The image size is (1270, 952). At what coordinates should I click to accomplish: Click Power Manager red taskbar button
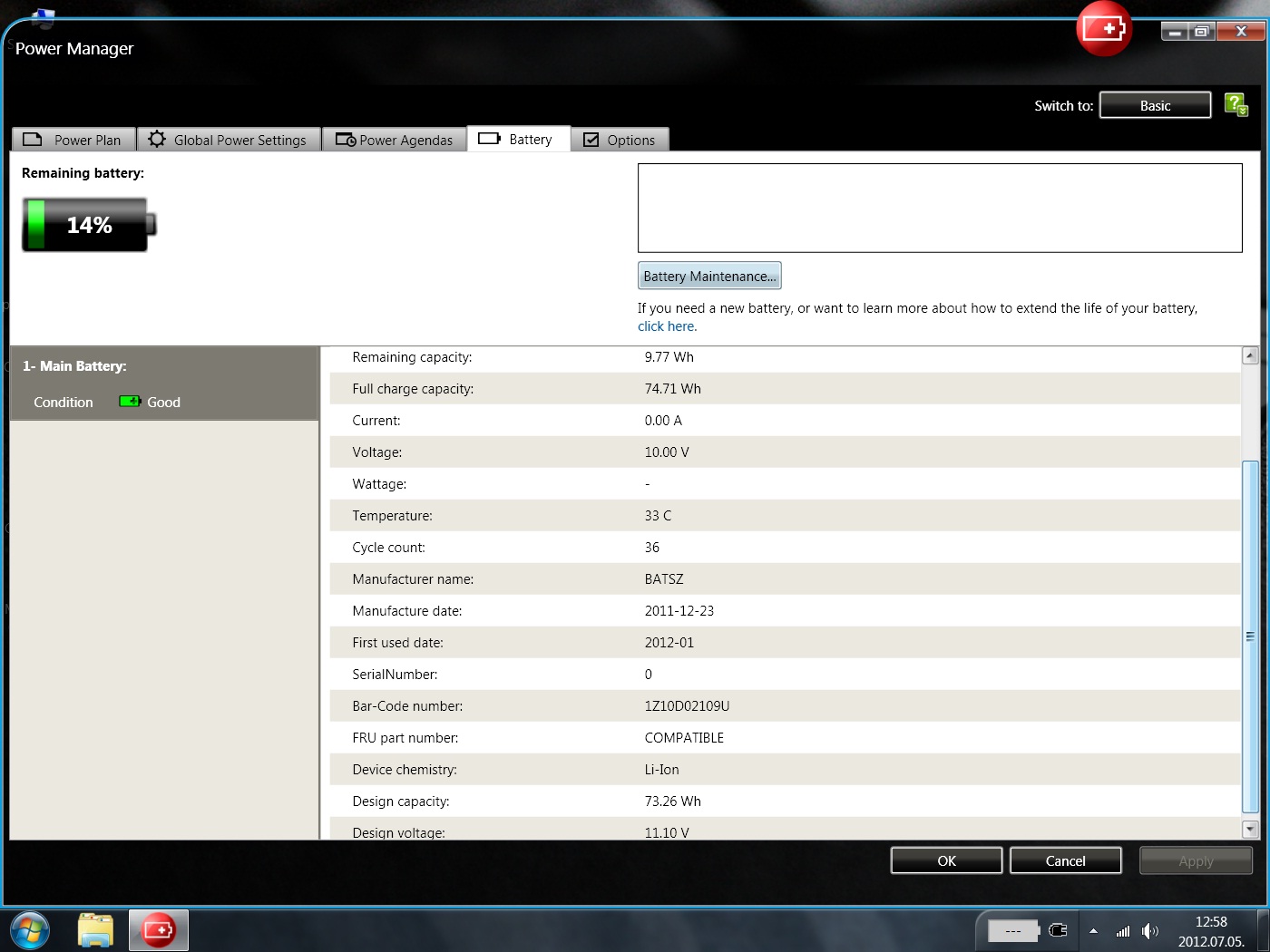tap(159, 931)
